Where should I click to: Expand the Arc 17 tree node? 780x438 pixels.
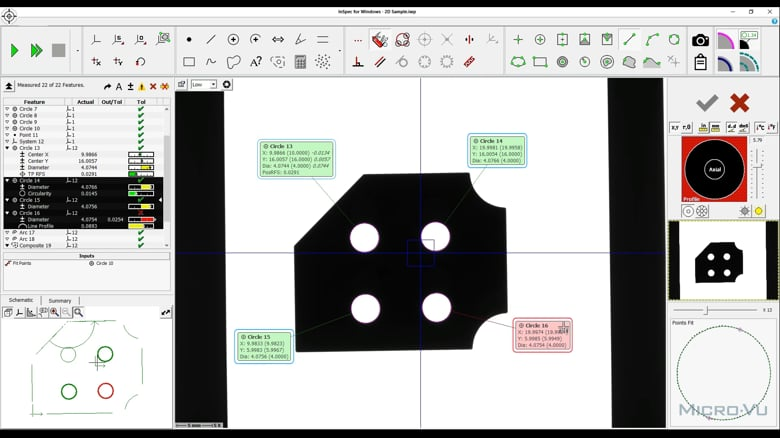click(x=7, y=232)
